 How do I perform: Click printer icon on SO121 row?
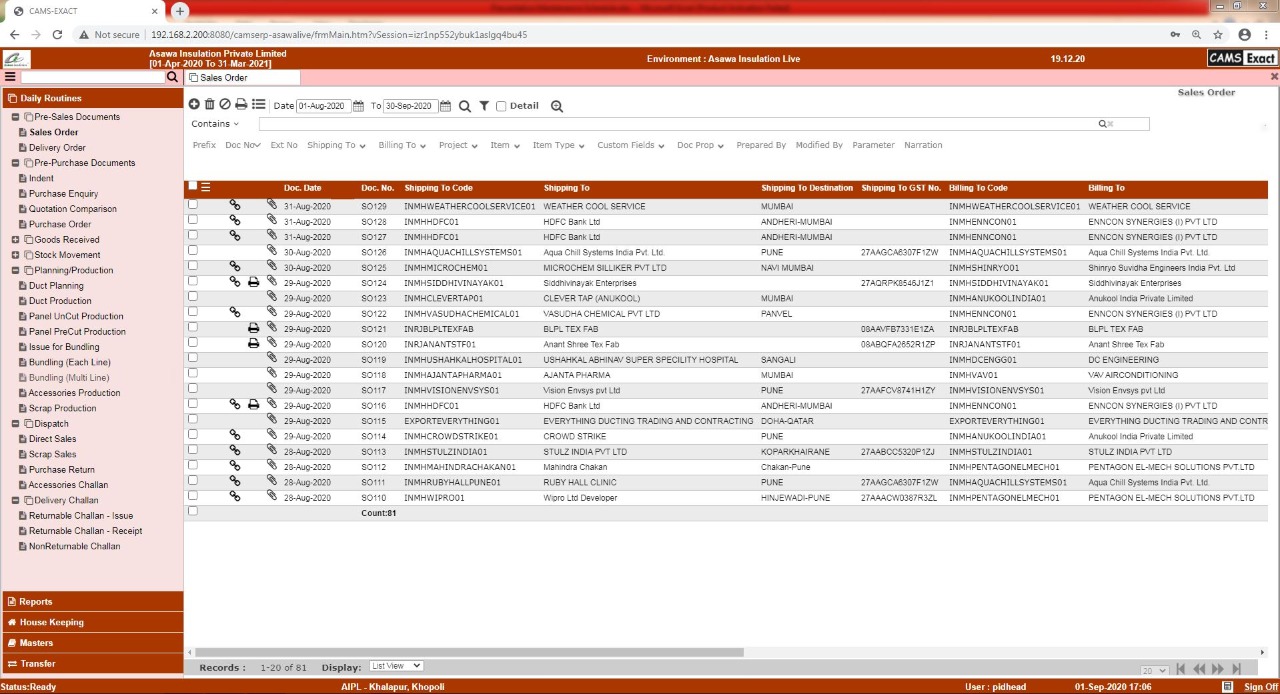click(x=253, y=329)
